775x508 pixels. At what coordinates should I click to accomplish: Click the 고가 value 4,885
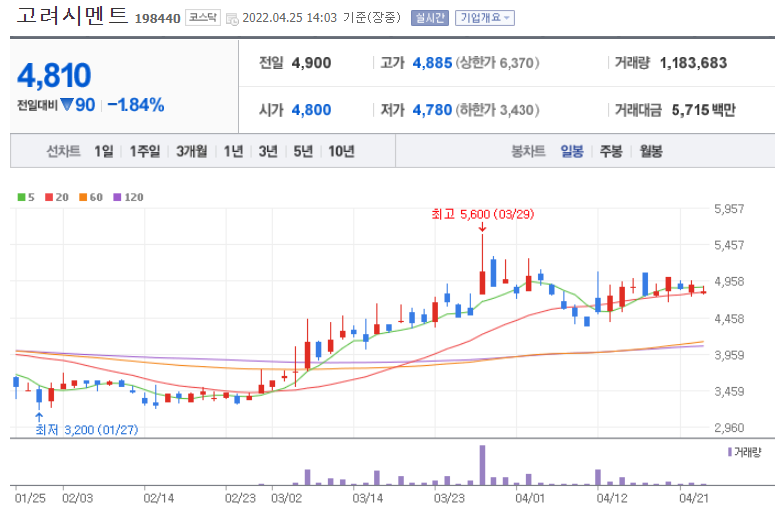[x=432, y=63]
